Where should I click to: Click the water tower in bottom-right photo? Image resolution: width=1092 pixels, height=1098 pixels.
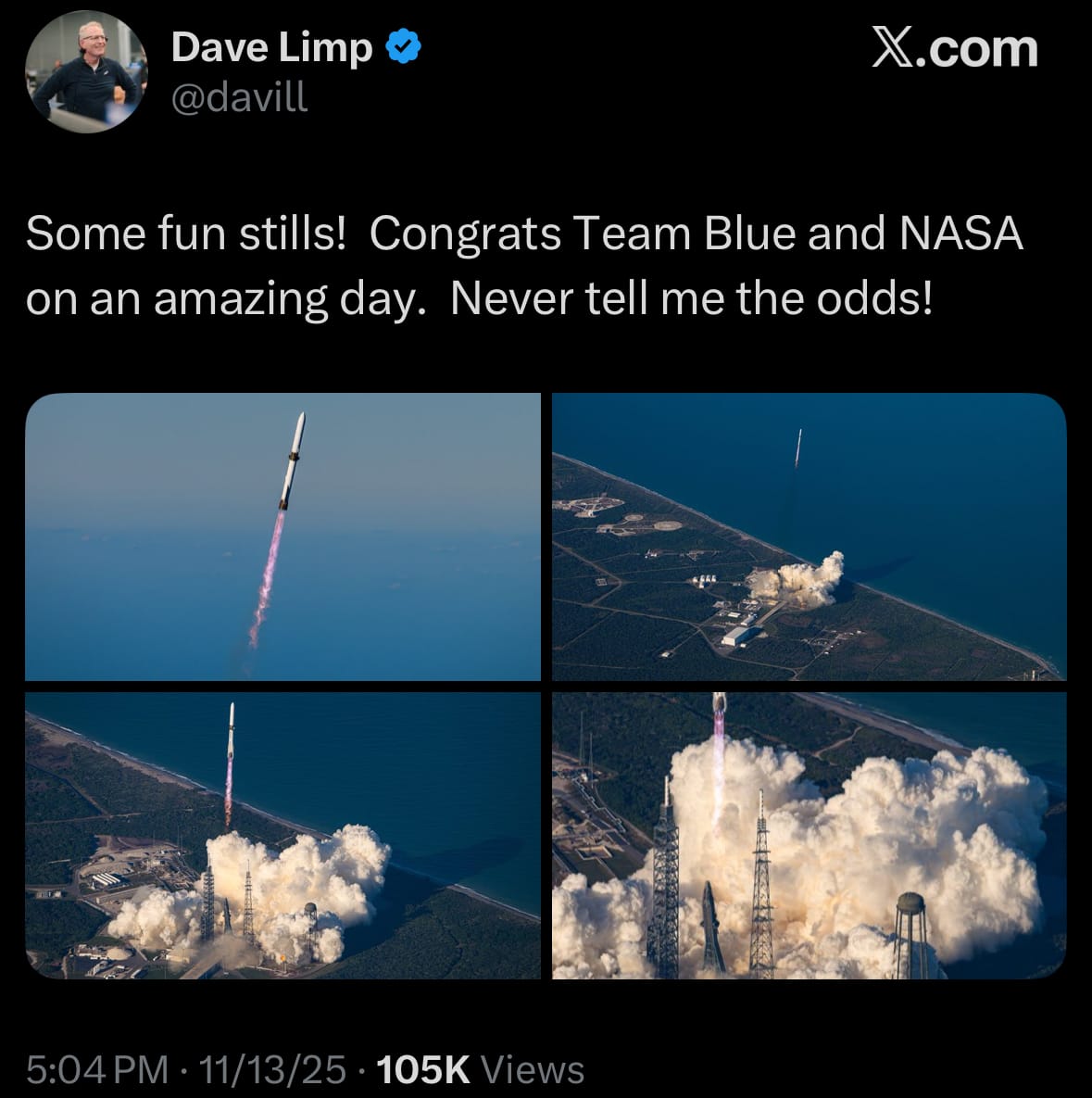point(910,935)
